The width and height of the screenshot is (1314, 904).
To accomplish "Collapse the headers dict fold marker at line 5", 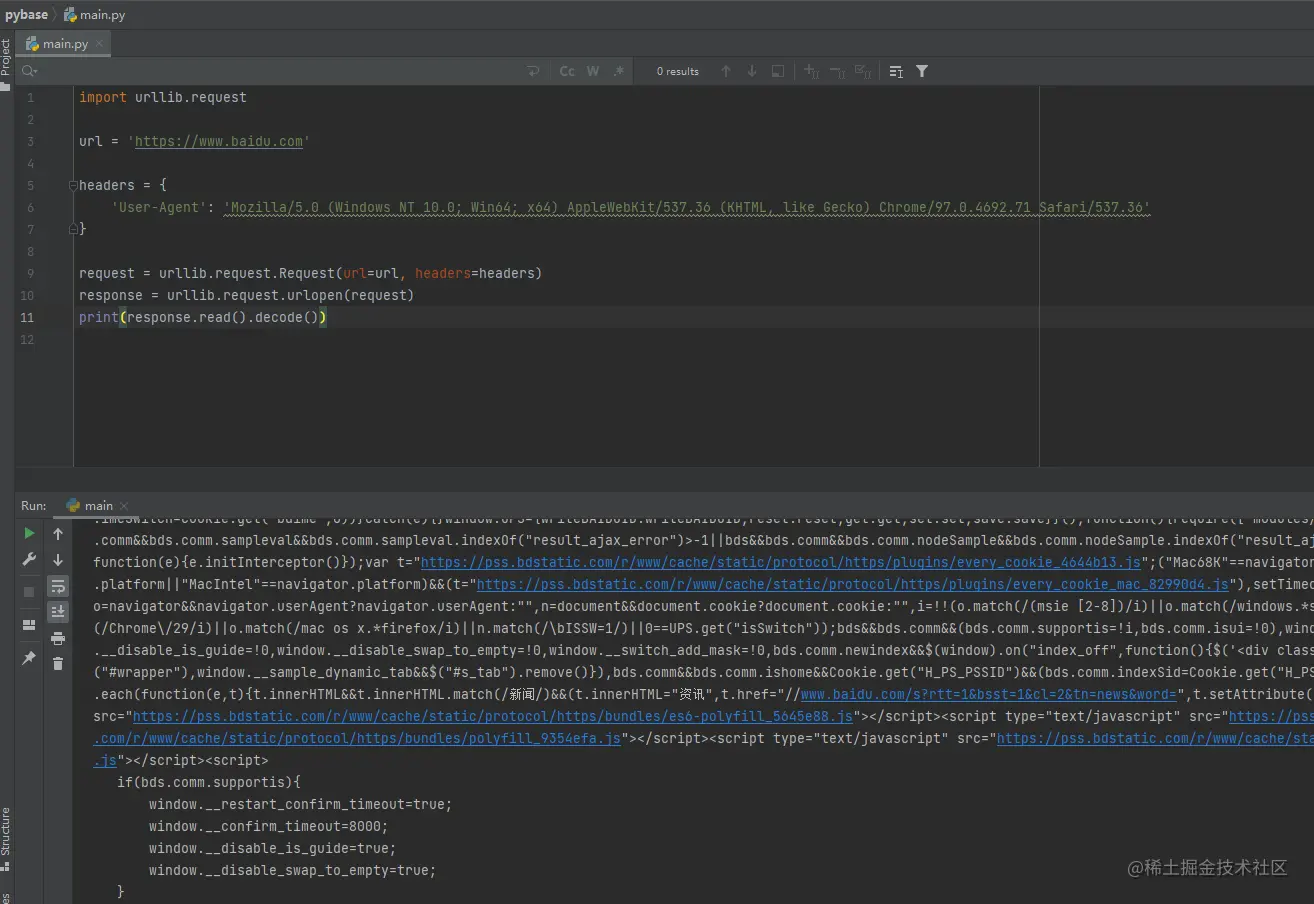I will [x=73, y=185].
